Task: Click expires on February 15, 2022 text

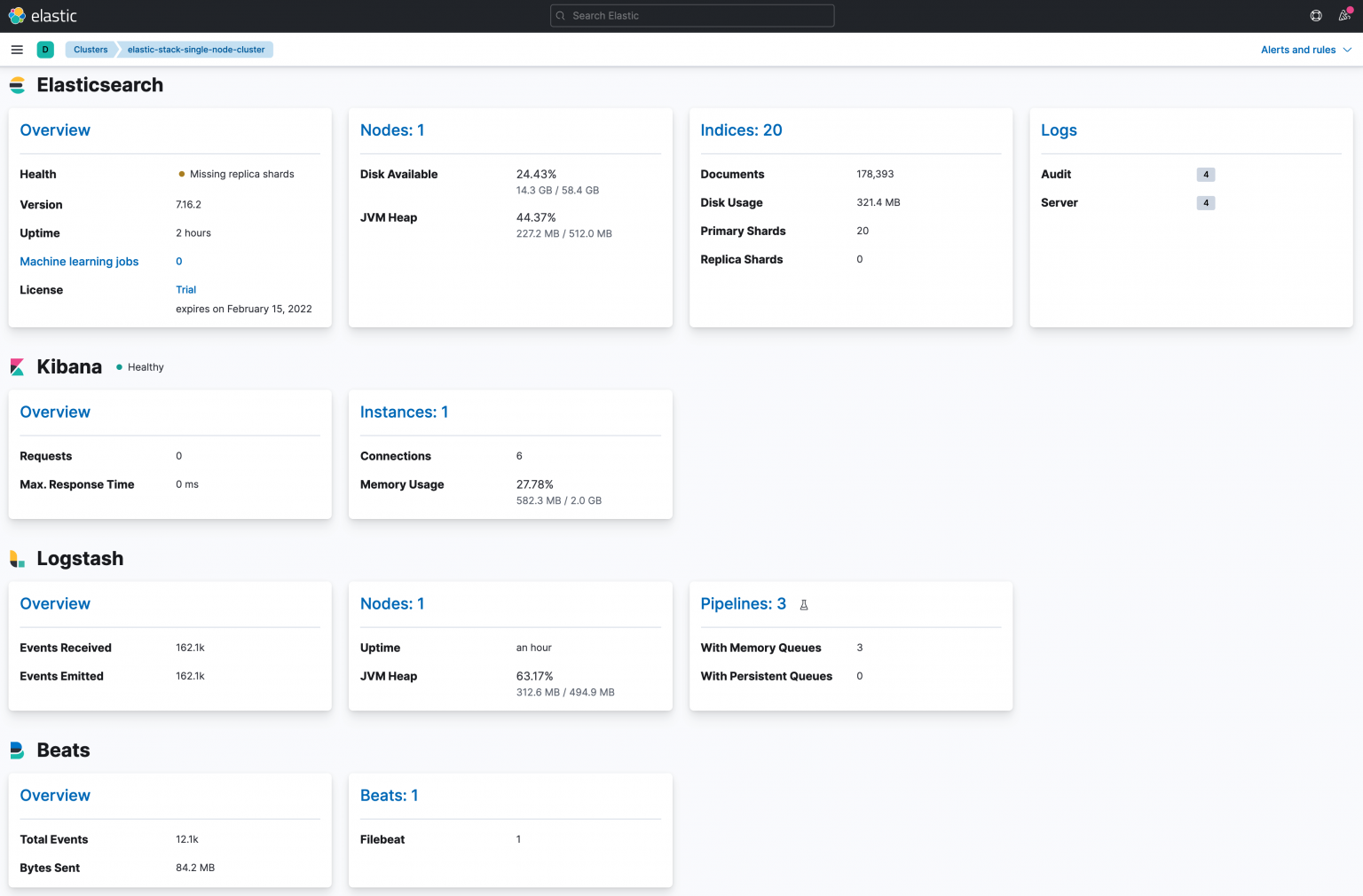Action: tap(244, 310)
